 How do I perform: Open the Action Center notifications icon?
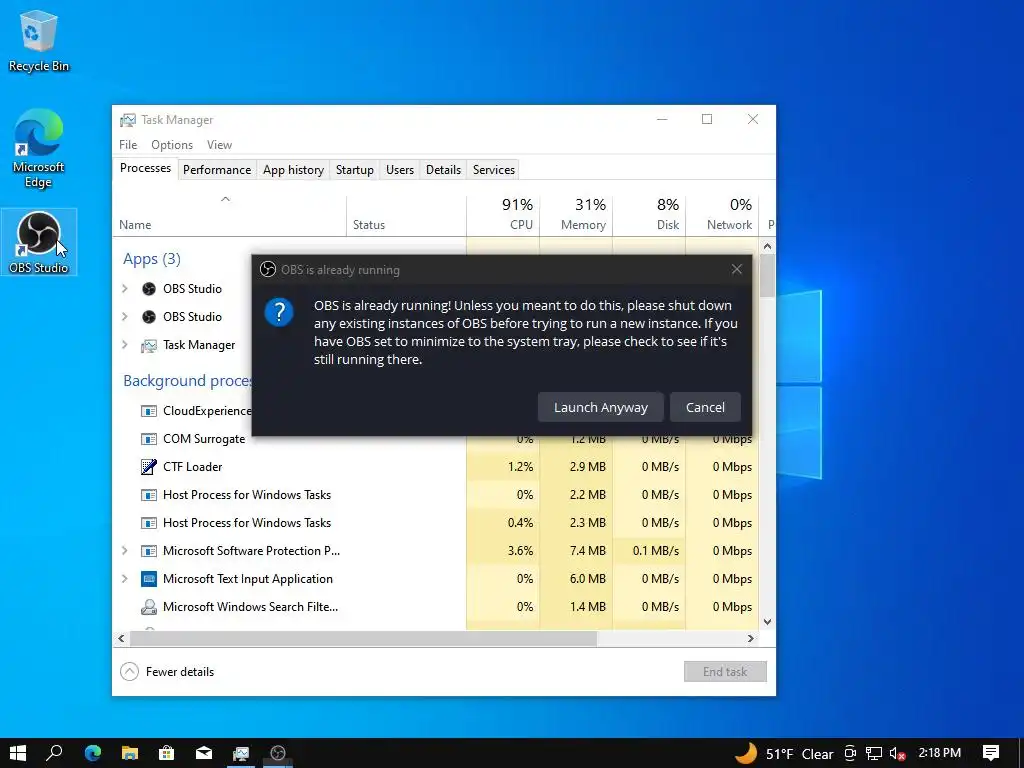click(991, 753)
